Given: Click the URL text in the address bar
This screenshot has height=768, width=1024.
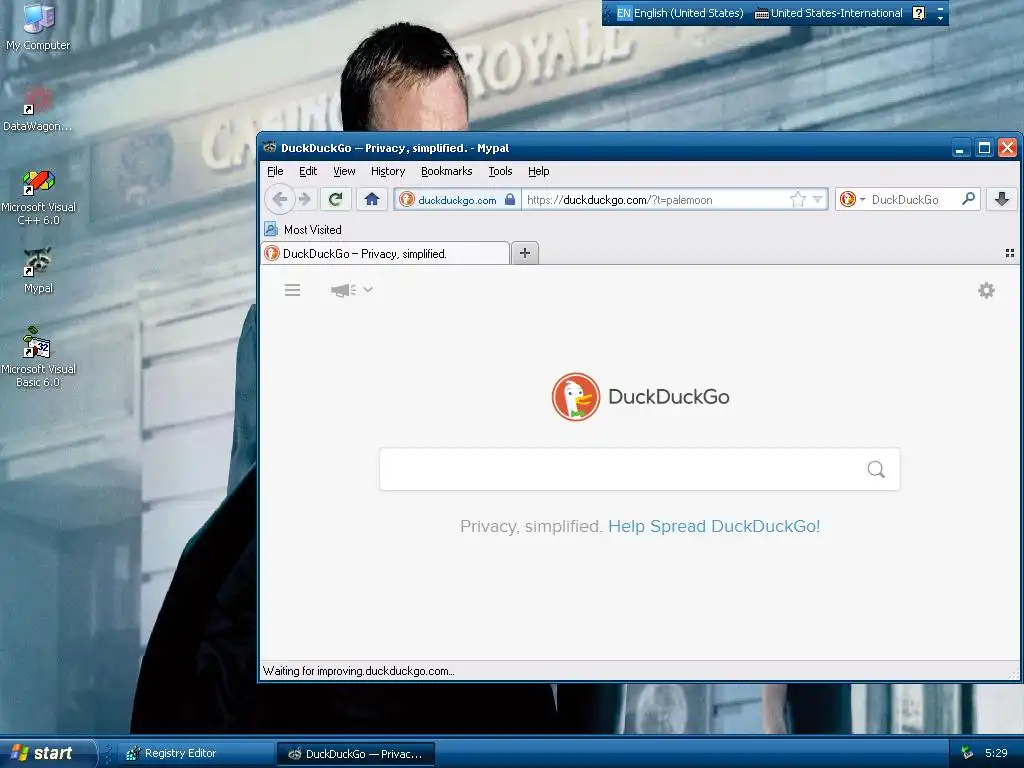Looking at the screenshot, I should tap(620, 200).
